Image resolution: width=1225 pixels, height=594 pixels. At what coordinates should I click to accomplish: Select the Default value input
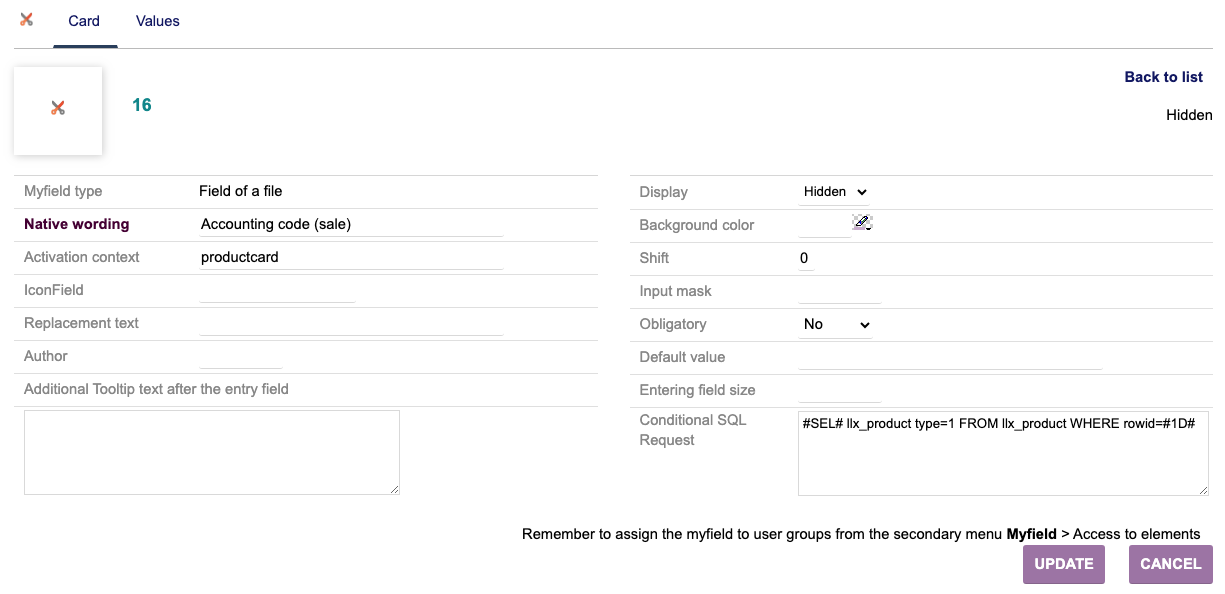(949, 358)
